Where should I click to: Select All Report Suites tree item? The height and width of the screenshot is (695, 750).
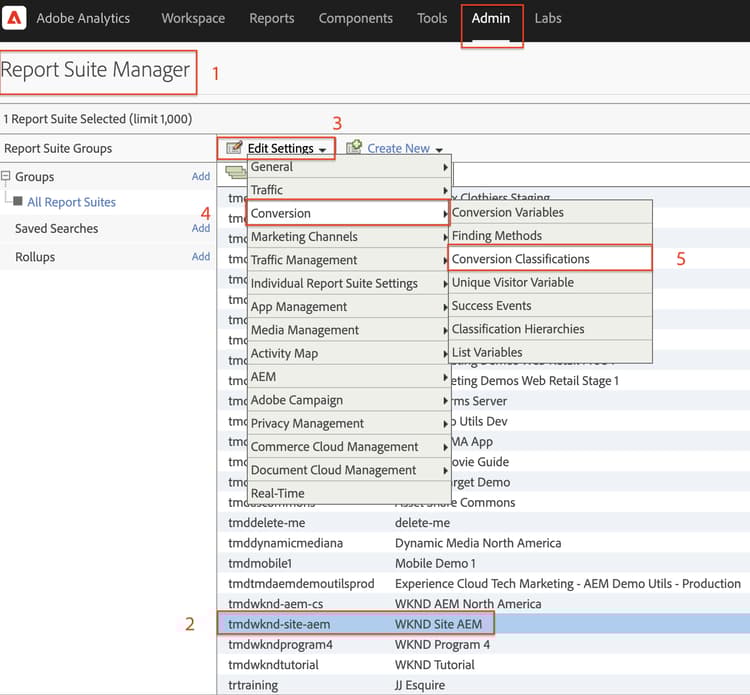[x=71, y=202]
